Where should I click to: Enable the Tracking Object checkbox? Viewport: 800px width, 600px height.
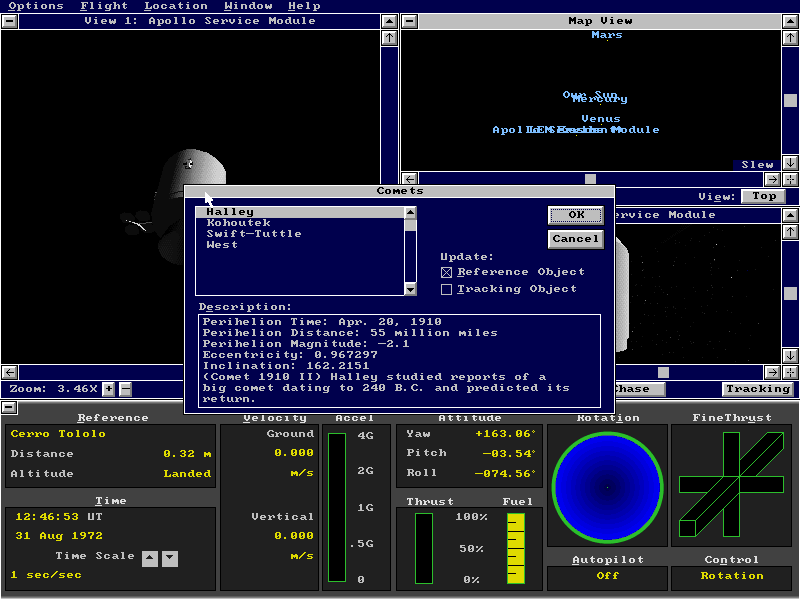[x=509, y=289]
